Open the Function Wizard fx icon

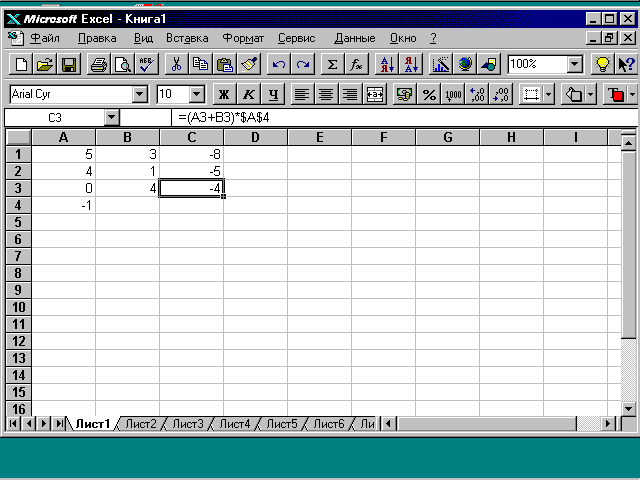click(x=356, y=64)
